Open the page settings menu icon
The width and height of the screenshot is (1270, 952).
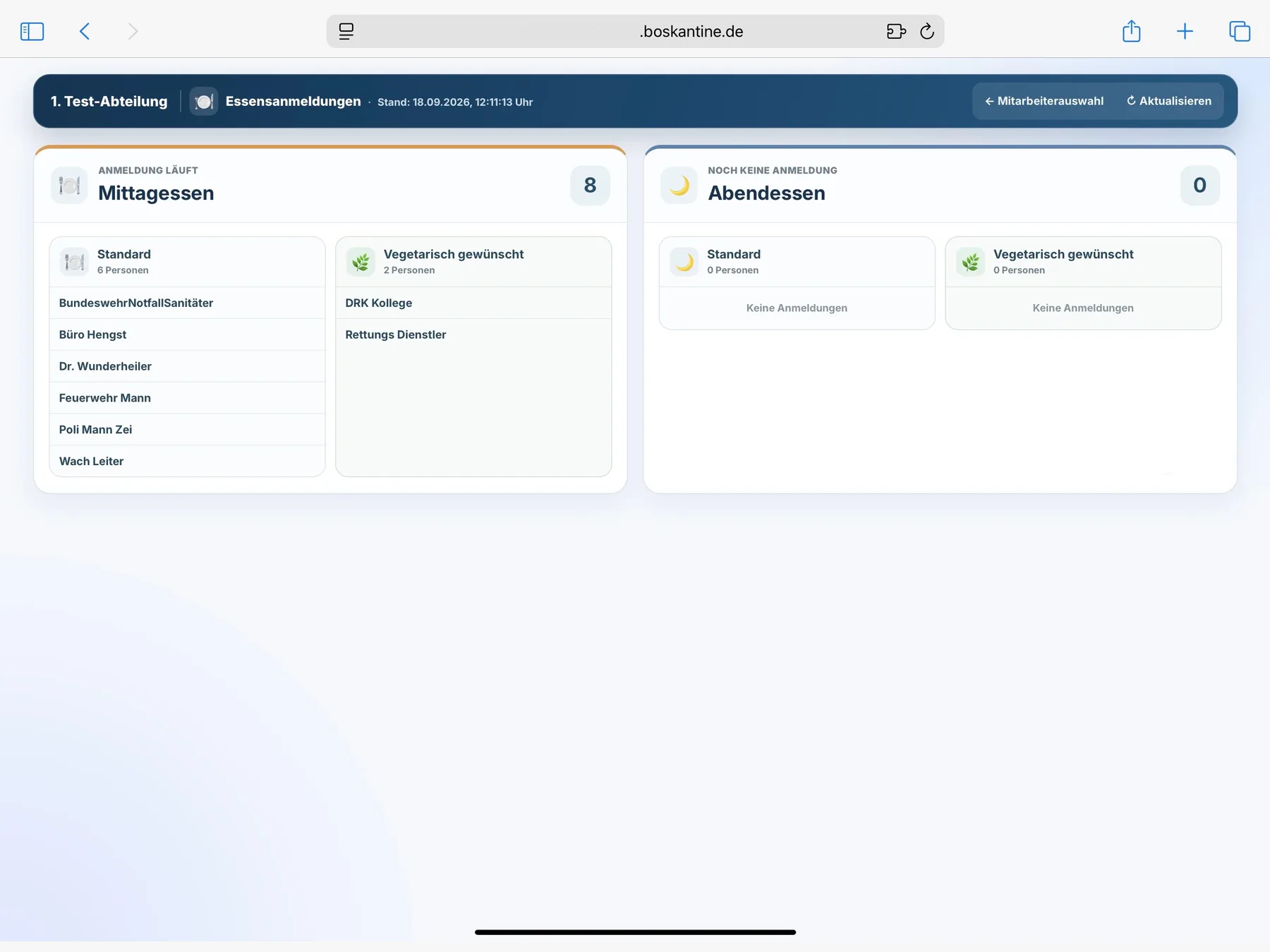coord(346,31)
